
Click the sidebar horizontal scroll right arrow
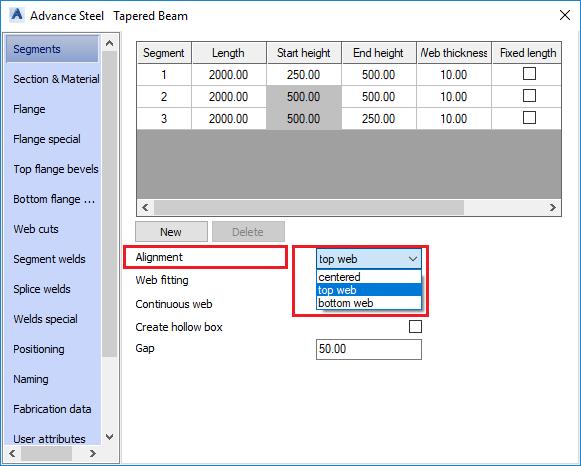93,453
